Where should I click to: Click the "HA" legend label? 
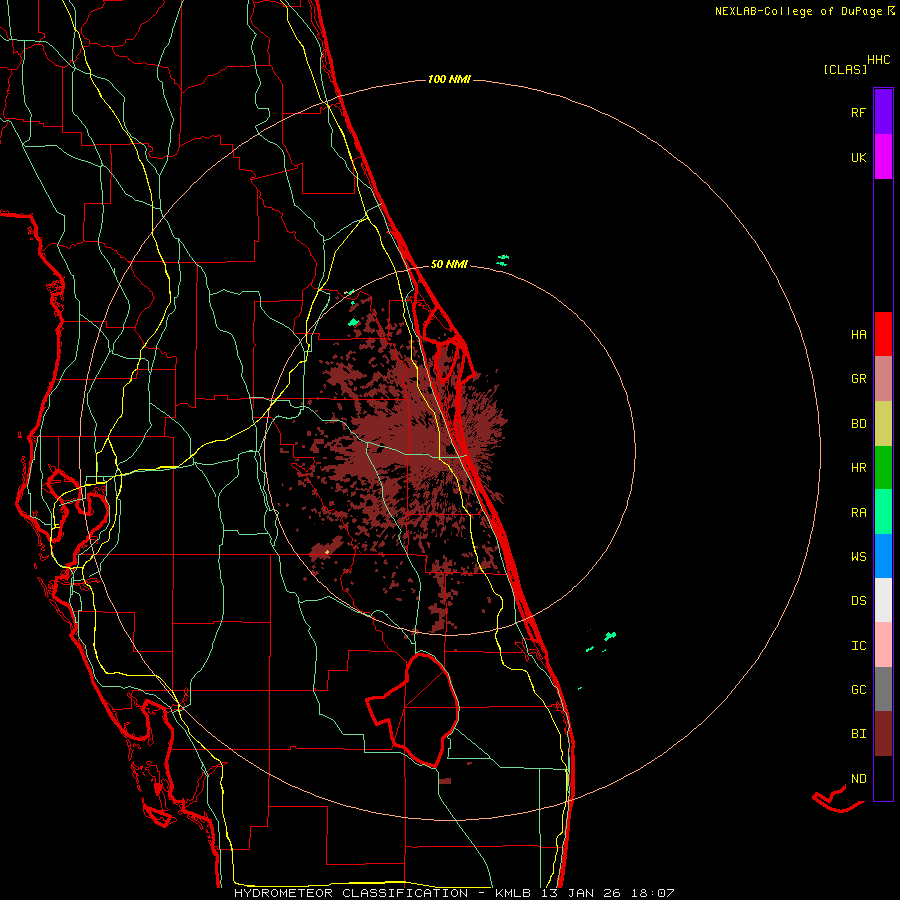pos(858,335)
